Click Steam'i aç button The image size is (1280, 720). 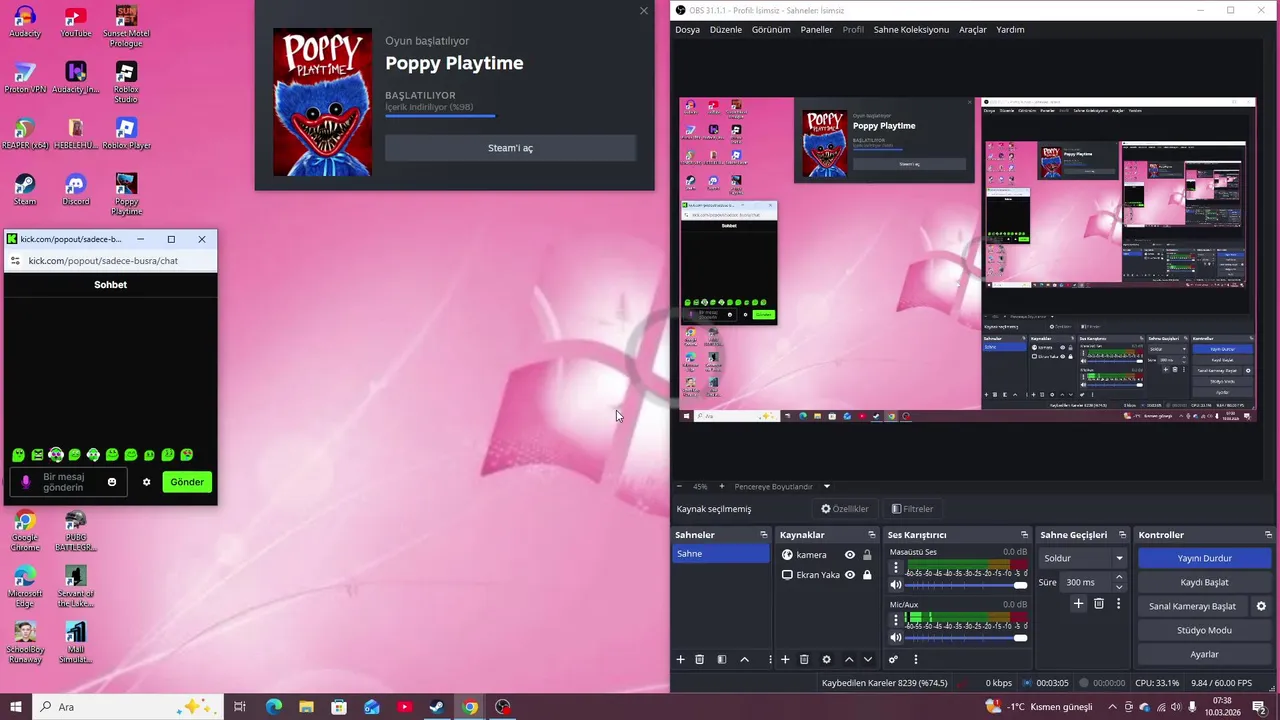(x=510, y=148)
